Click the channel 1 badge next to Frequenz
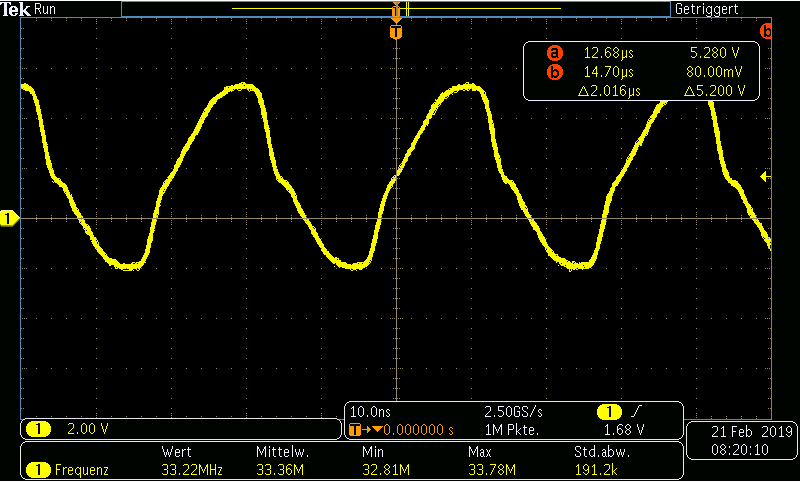Image resolution: width=800 pixels, height=483 pixels. point(38,470)
